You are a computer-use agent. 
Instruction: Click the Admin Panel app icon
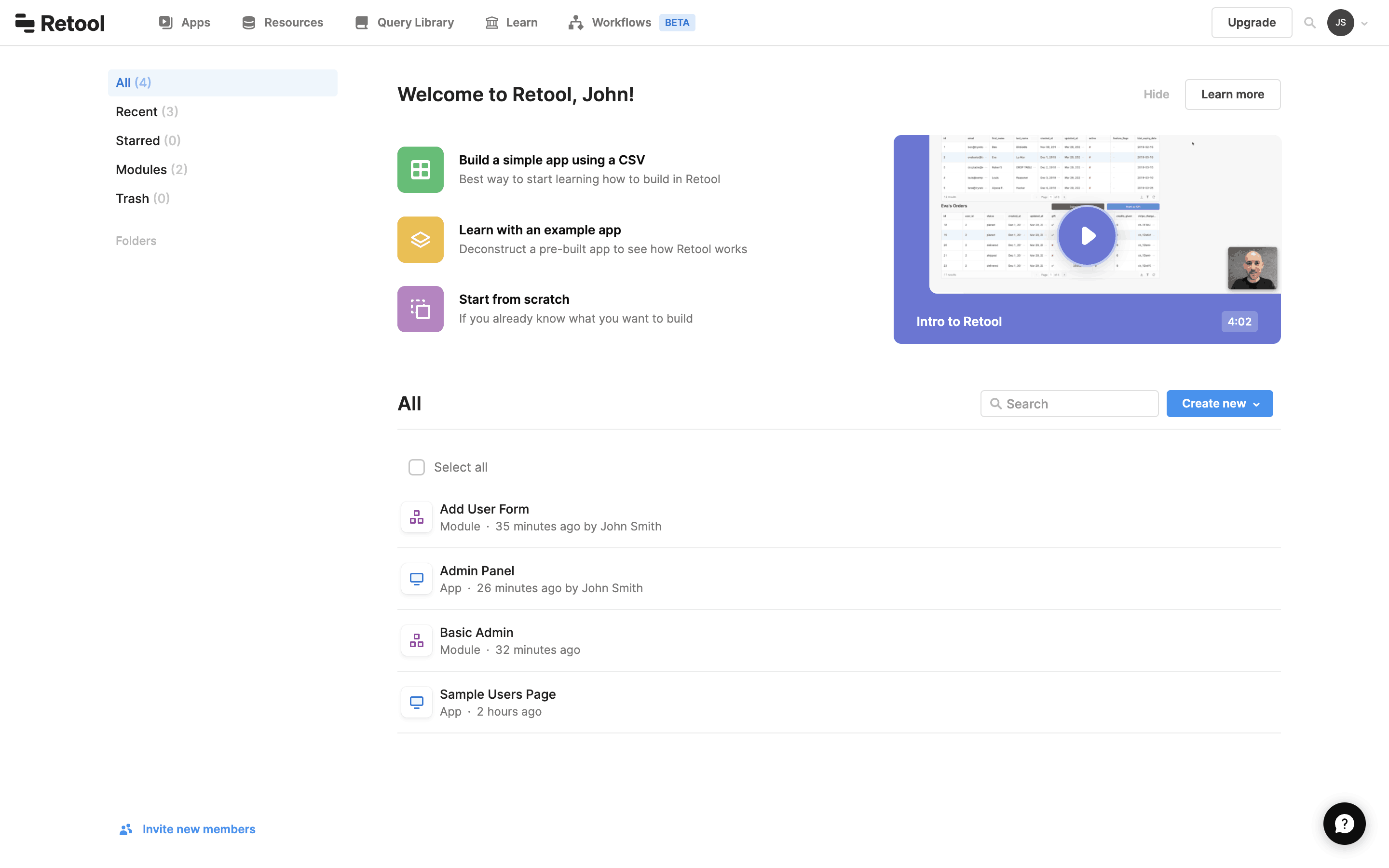point(416,579)
